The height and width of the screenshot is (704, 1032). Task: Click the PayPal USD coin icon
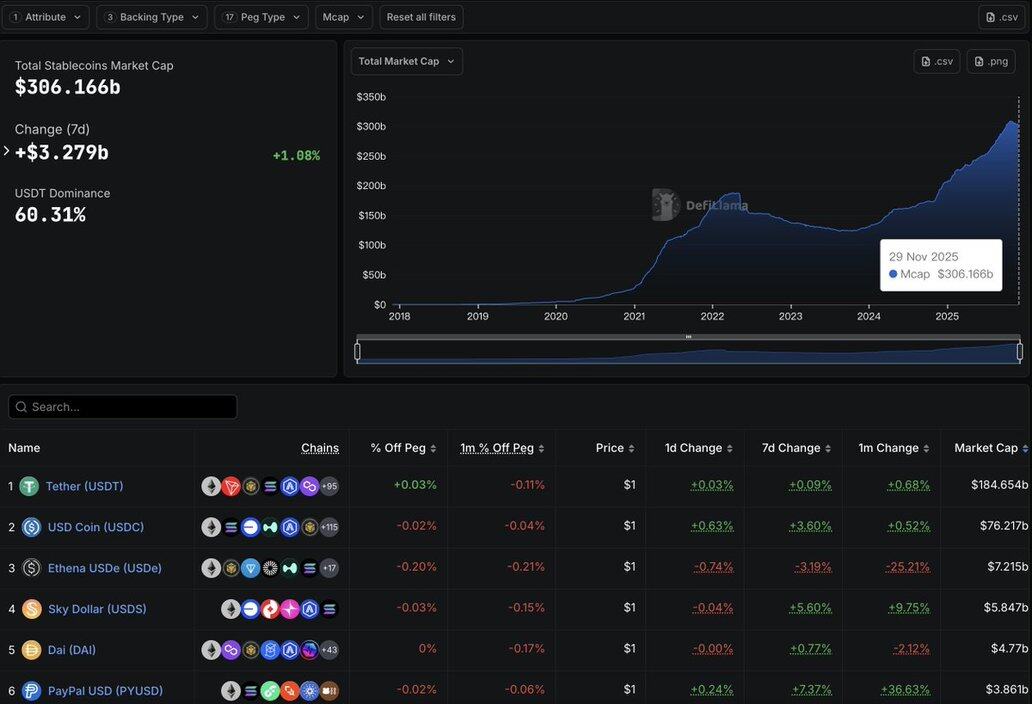tap(31, 691)
